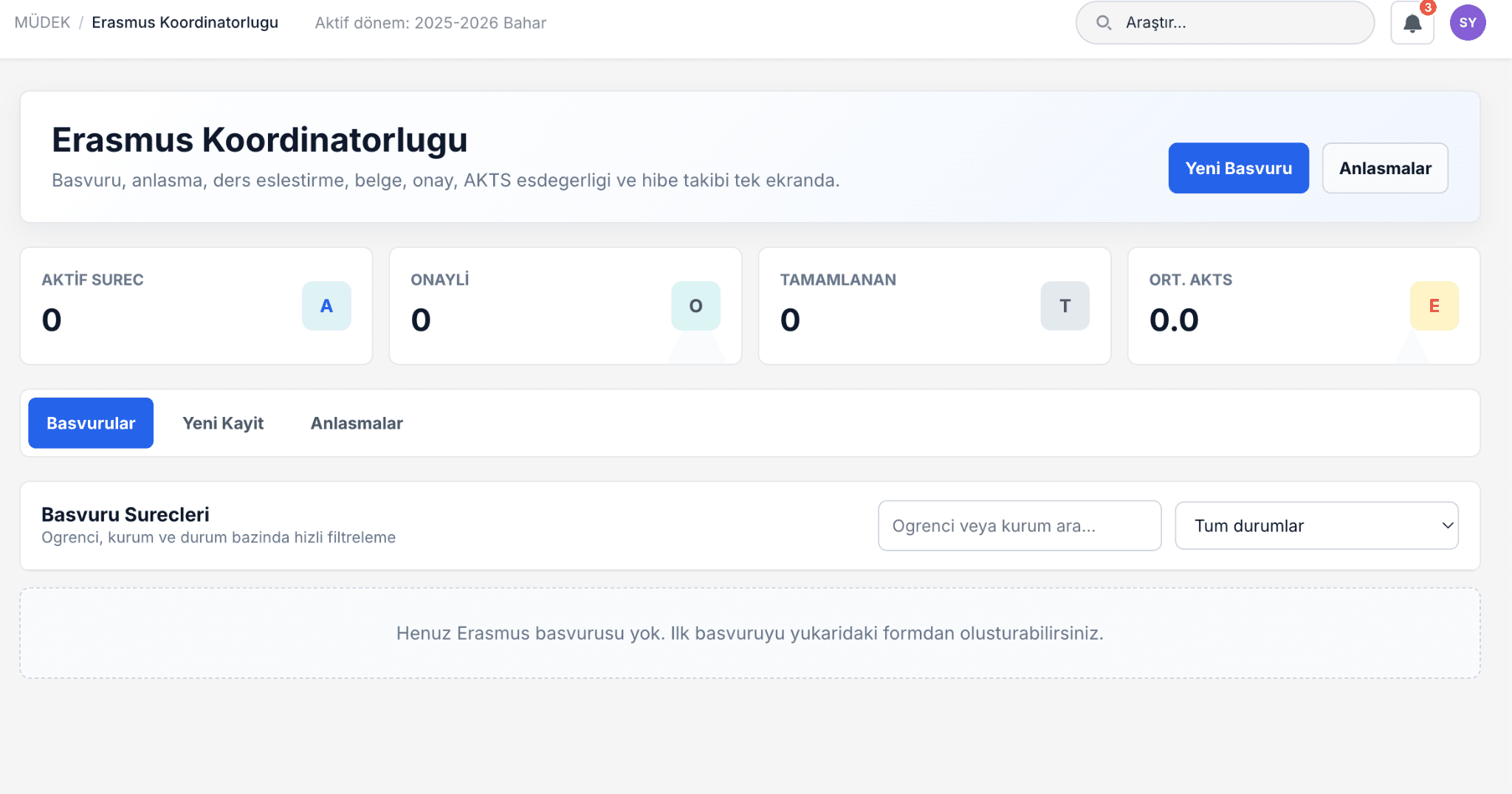
Task: Switch to the Yeni Kayit tab
Action: 223,423
